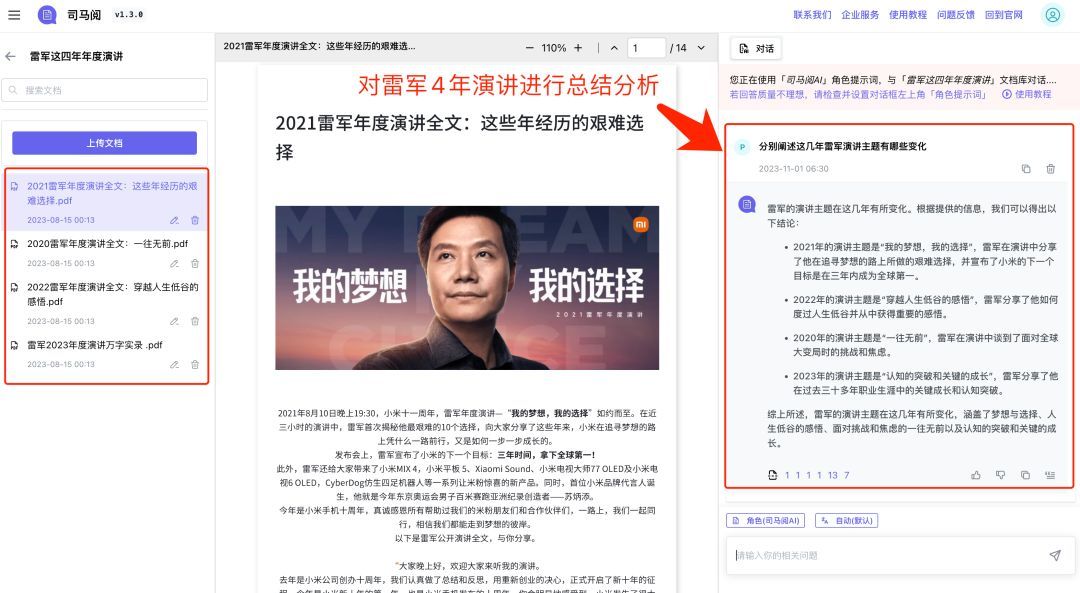Viewport: 1080px width, 593px height.
Task: Delete the user question message
Action: click(1050, 169)
